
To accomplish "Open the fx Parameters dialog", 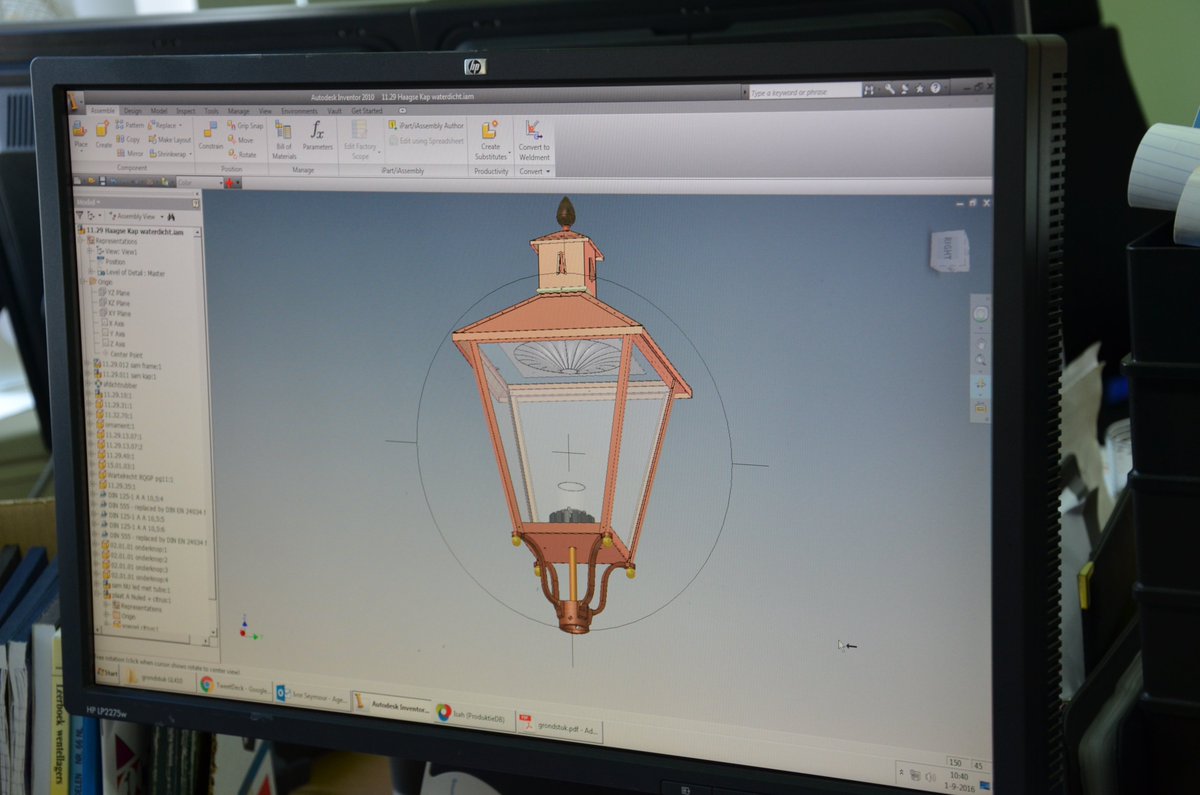I will pyautogui.click(x=317, y=135).
